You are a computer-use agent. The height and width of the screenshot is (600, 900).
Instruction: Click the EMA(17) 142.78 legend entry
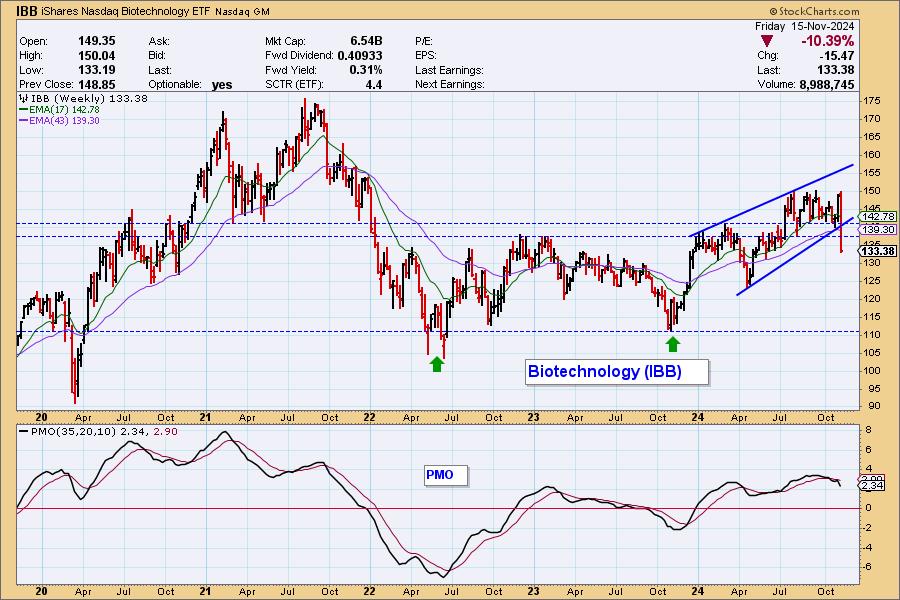point(59,109)
